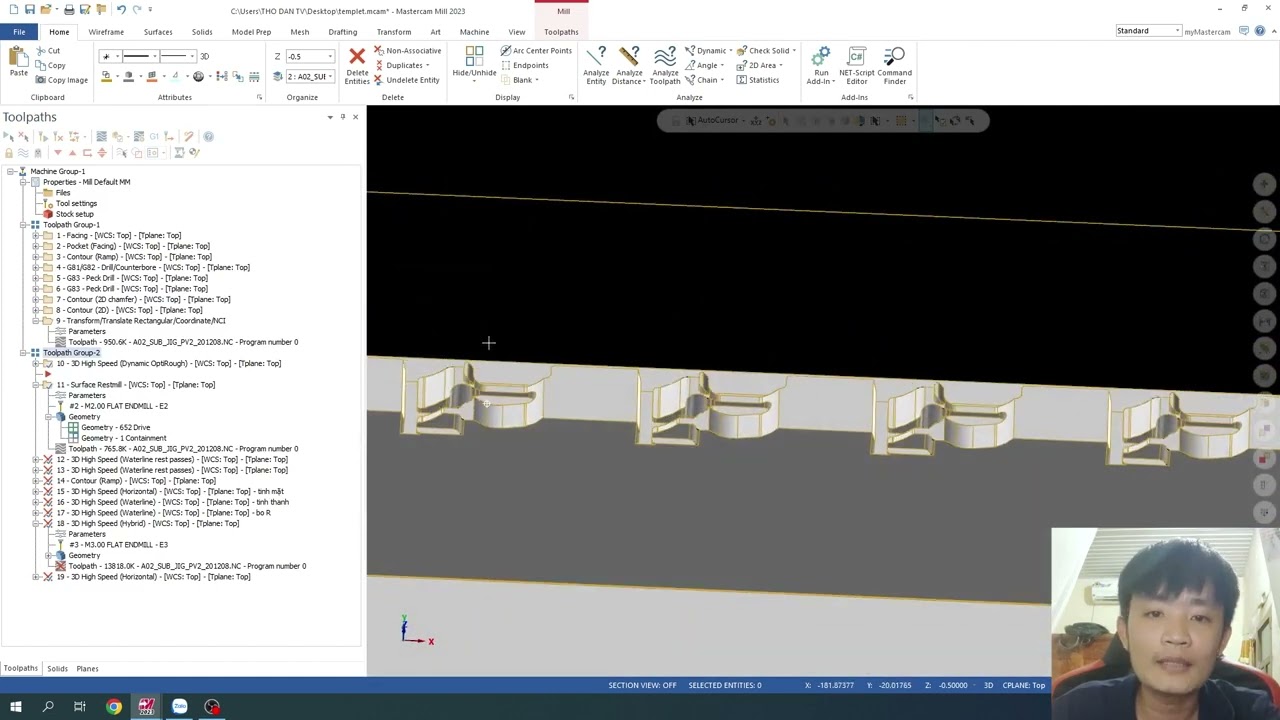Expand operation 3 - Contour (Ramp) in Group-1
Screen dimensions: 1280x720
tap(35, 257)
